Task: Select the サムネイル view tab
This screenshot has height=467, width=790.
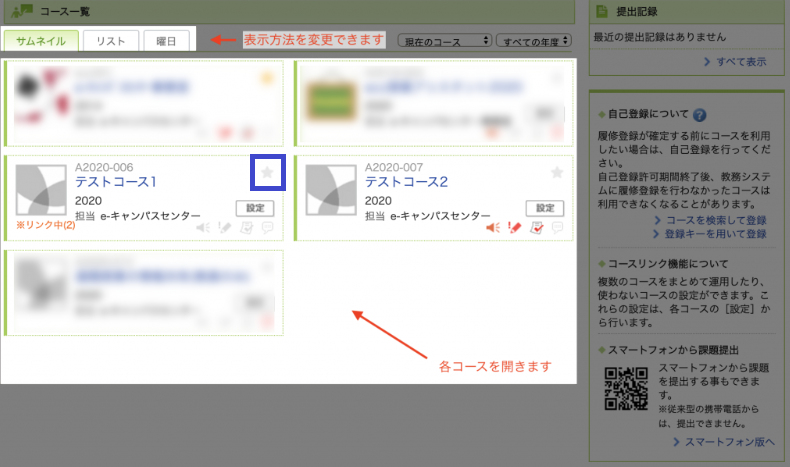Action: coord(41,41)
